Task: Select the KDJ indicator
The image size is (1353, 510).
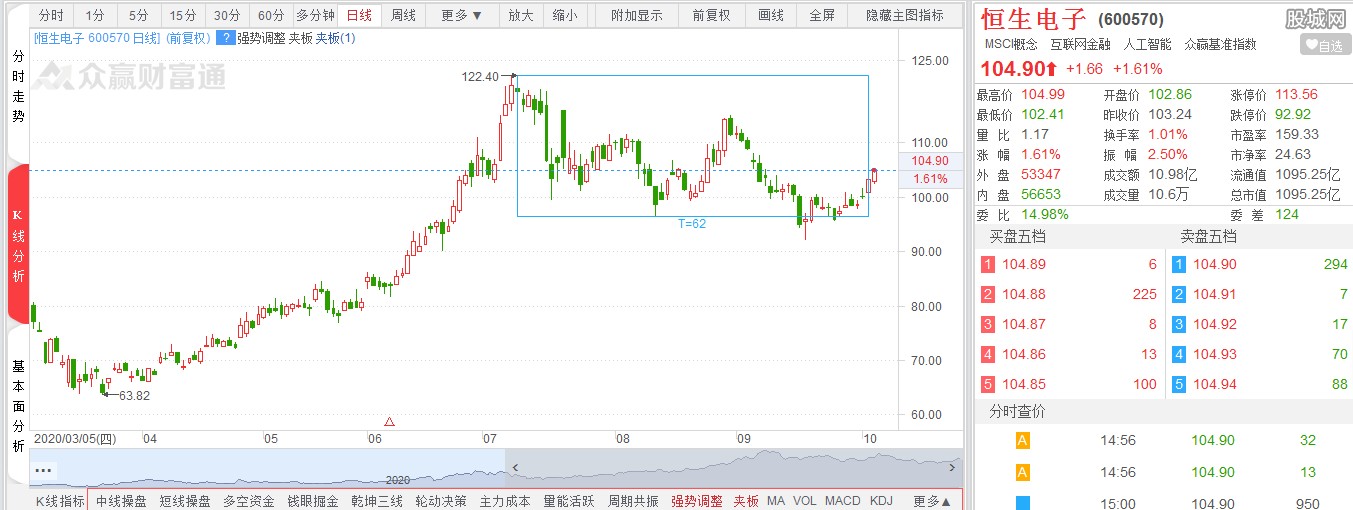Action: [881, 501]
